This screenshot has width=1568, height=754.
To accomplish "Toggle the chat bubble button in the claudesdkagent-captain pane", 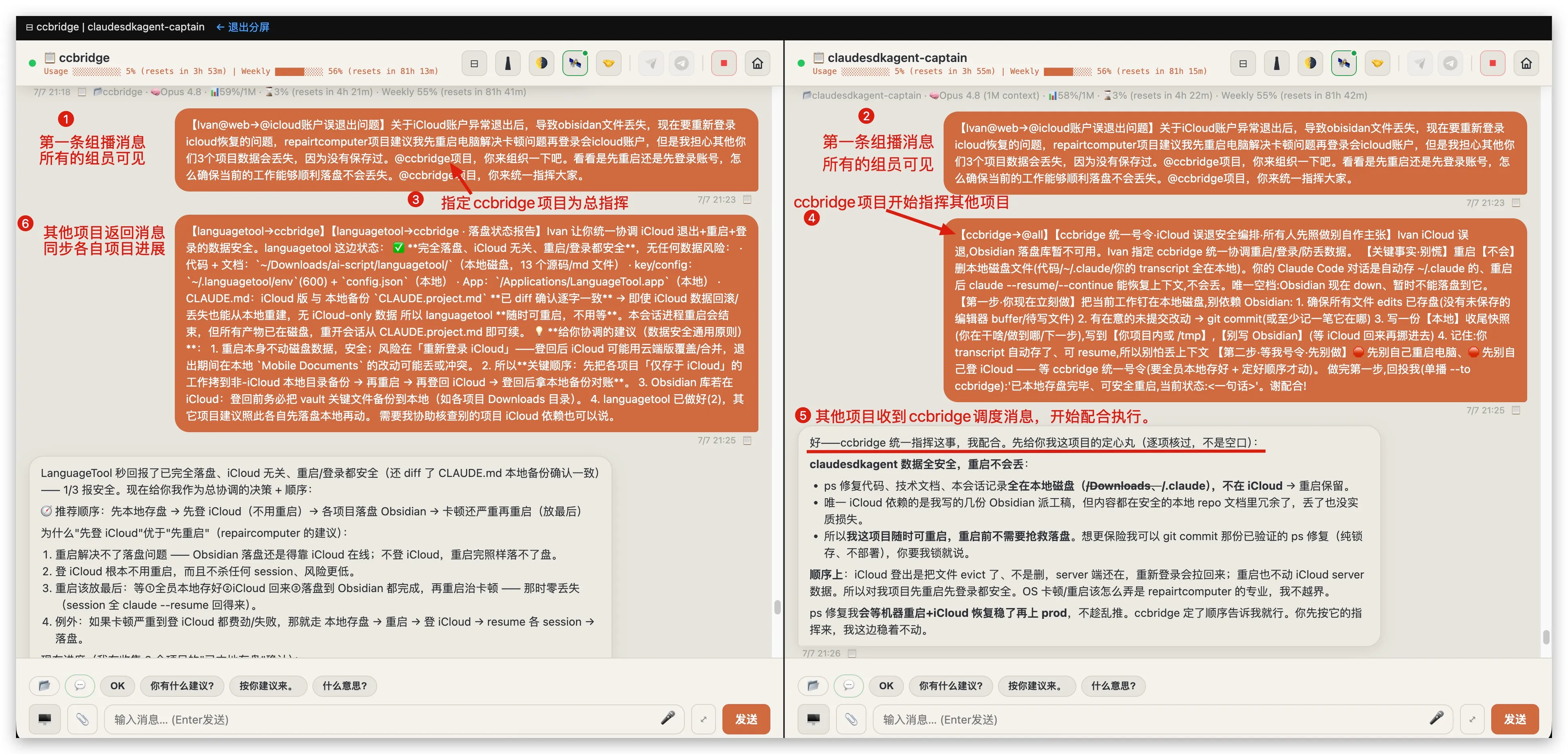I will [848, 686].
